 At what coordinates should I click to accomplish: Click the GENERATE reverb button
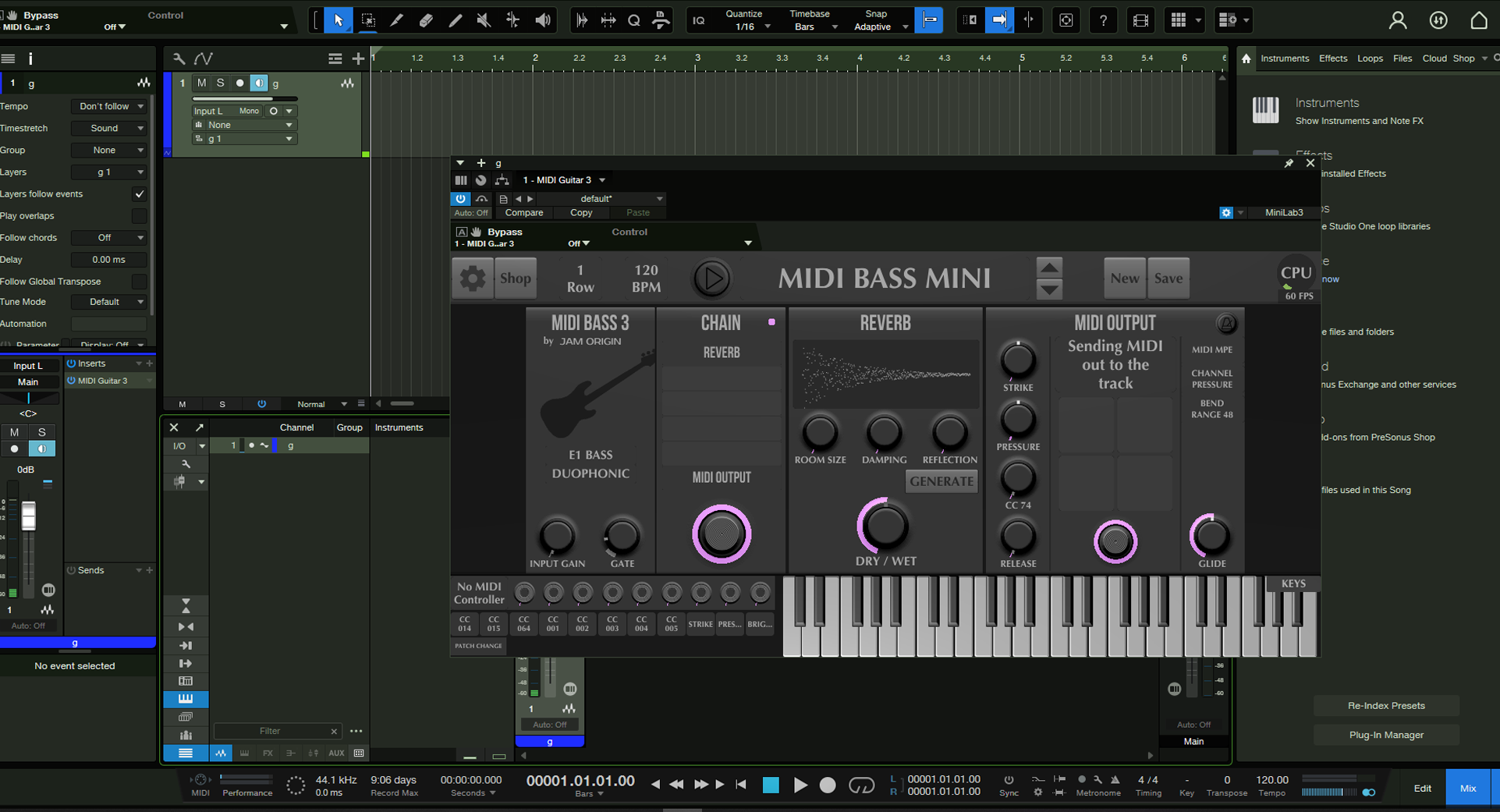[941, 481]
